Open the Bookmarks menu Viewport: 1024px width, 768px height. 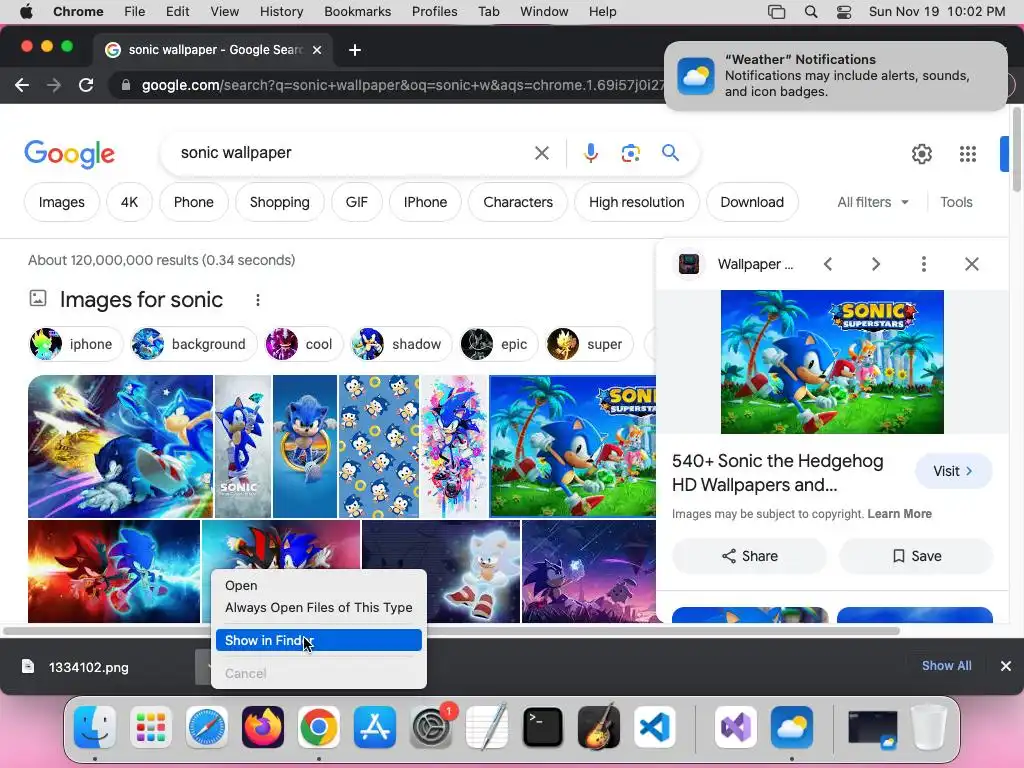tap(357, 12)
